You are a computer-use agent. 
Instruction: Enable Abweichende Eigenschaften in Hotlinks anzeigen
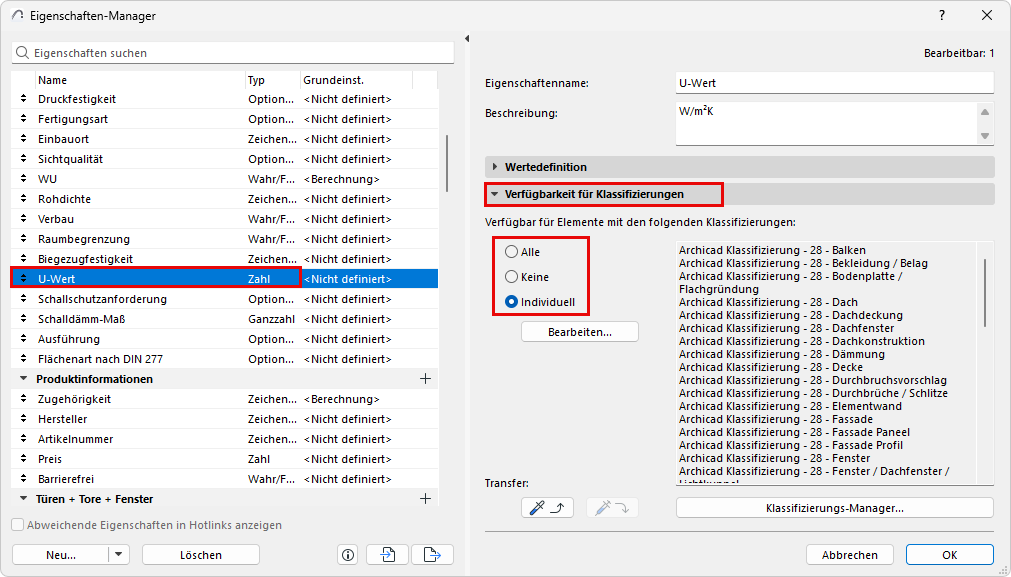[18, 525]
